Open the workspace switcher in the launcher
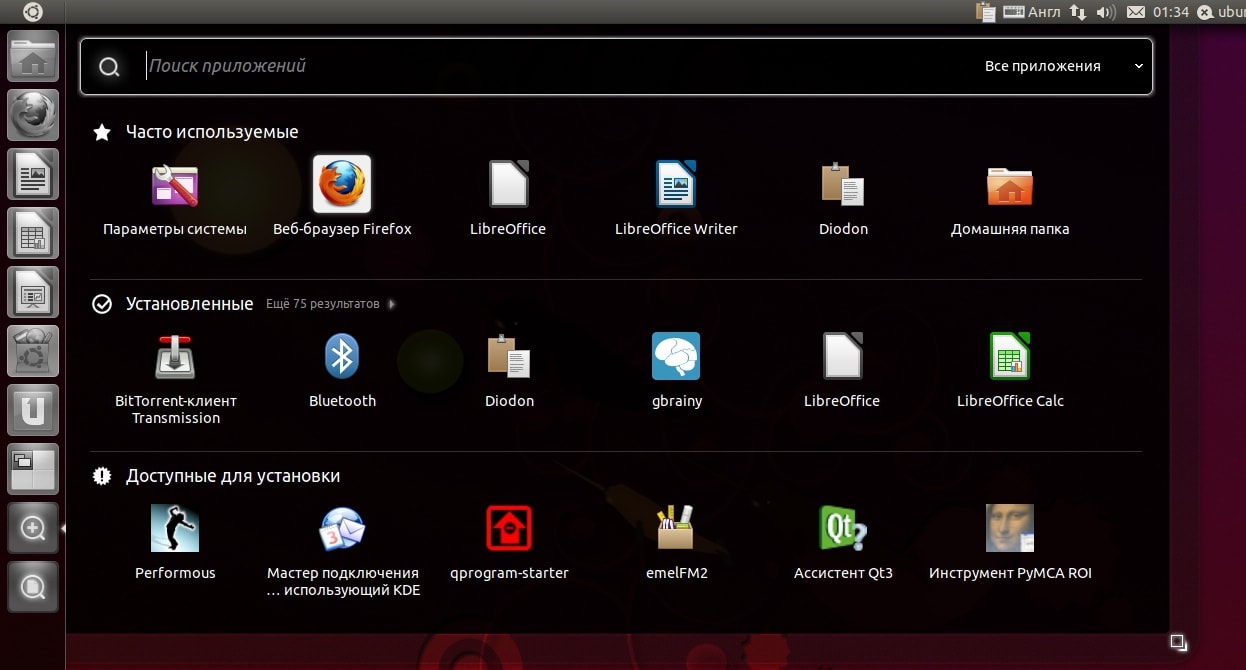 pyautogui.click(x=34, y=469)
